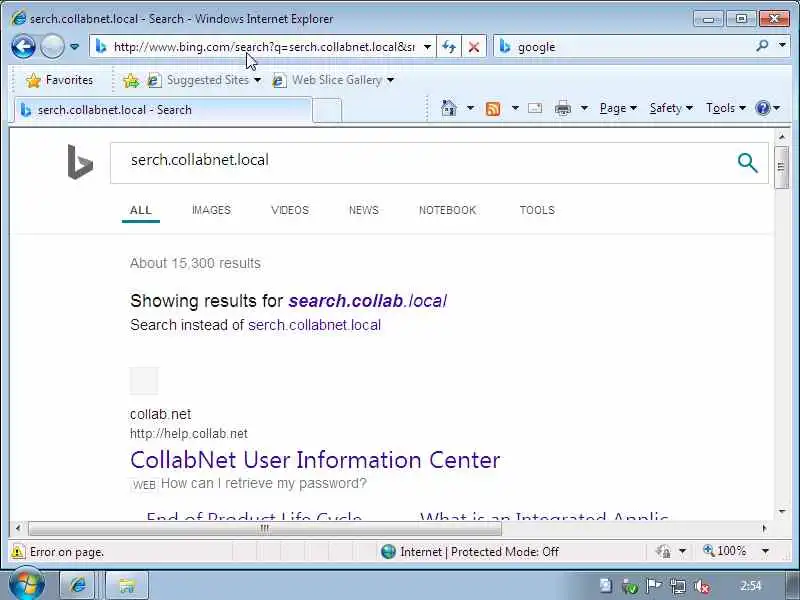Click the Internet Explorer taskbar button
Screen dimensions: 800x600
coord(79,585)
